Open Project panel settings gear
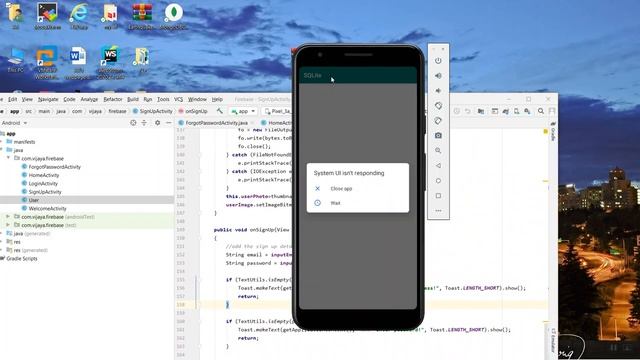 tap(158, 123)
